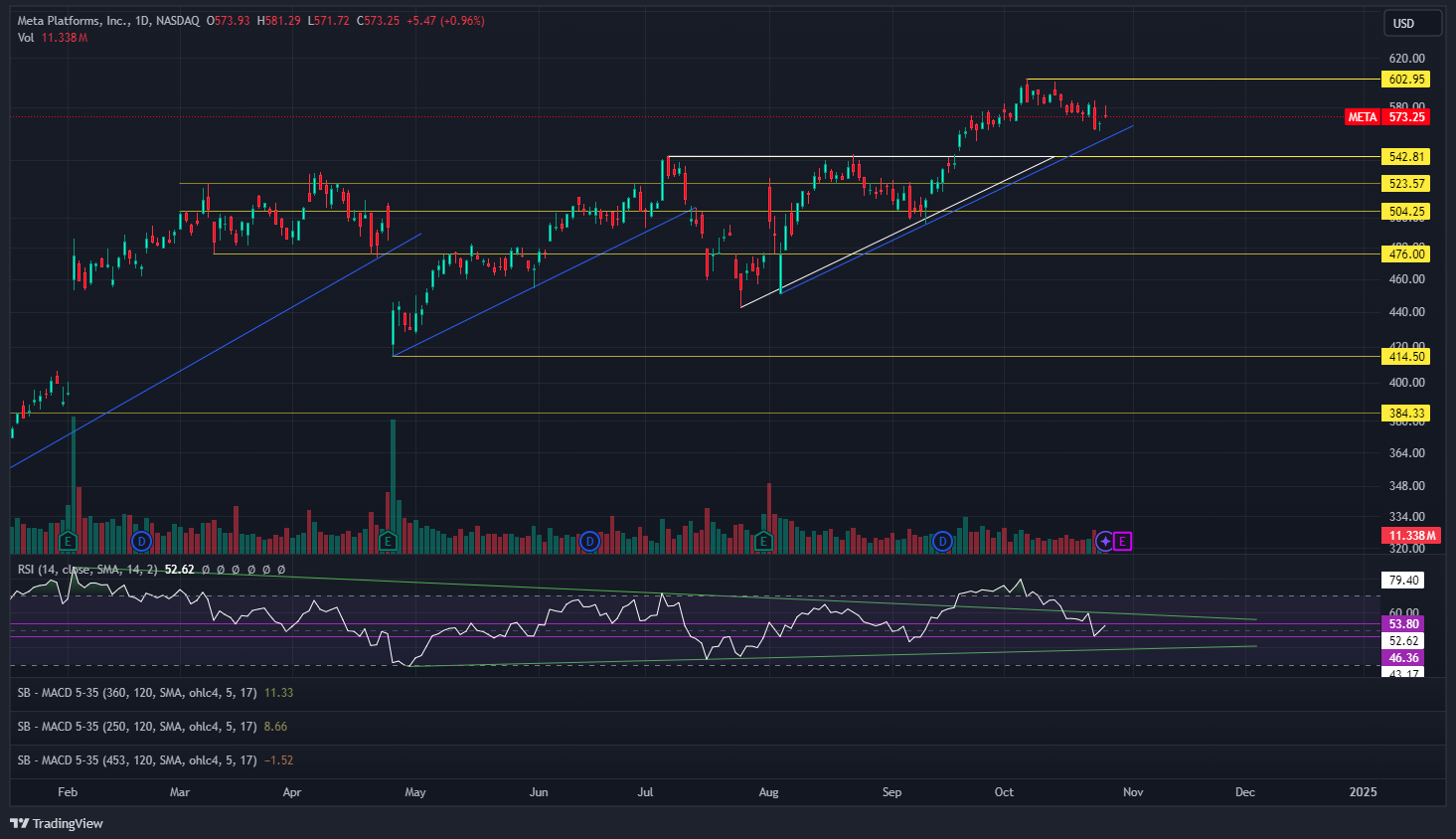1456x839 pixels.
Task: Open the late-April earnings marker
Action: pos(388,542)
